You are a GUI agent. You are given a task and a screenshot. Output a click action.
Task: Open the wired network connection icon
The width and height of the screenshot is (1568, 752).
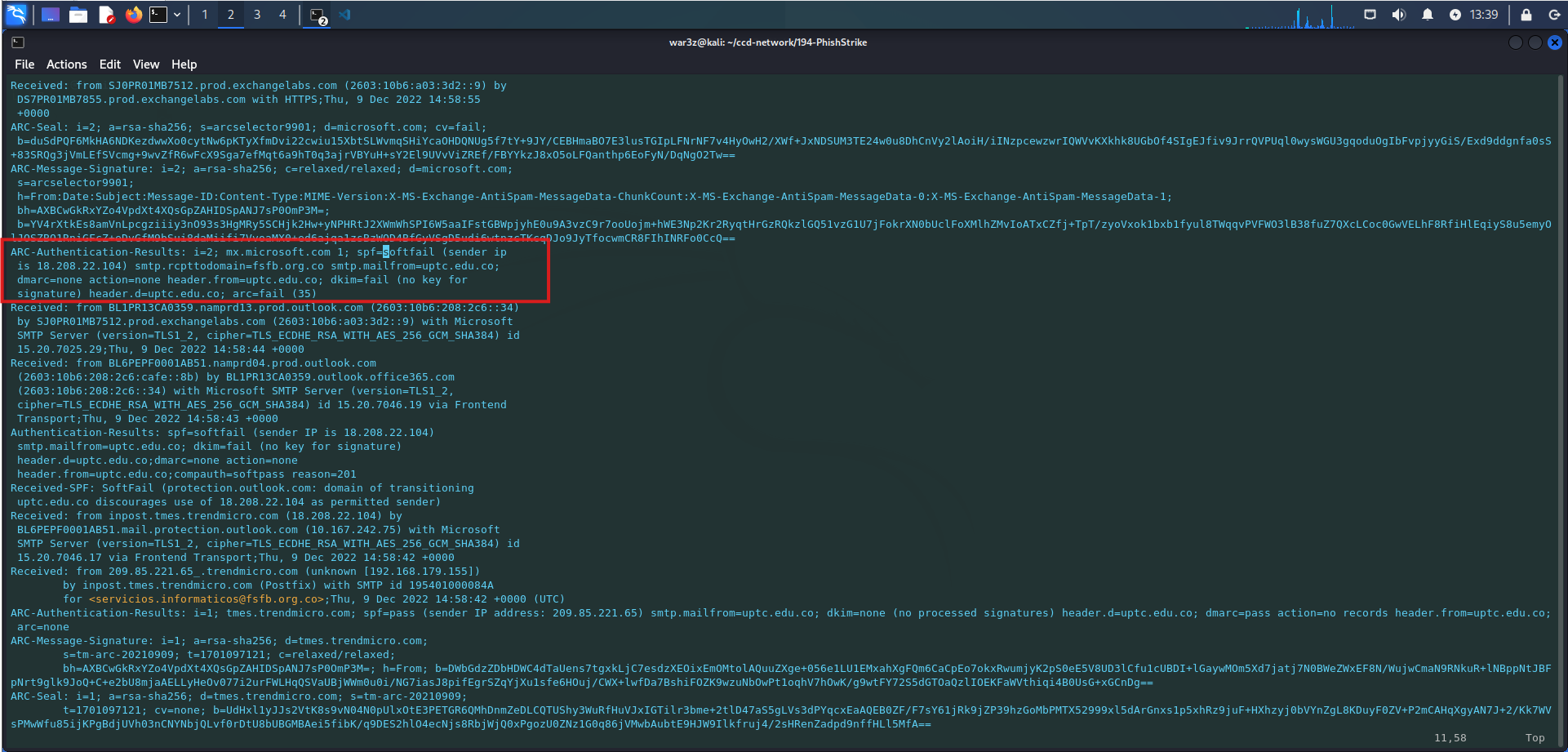pyautogui.click(x=1370, y=15)
